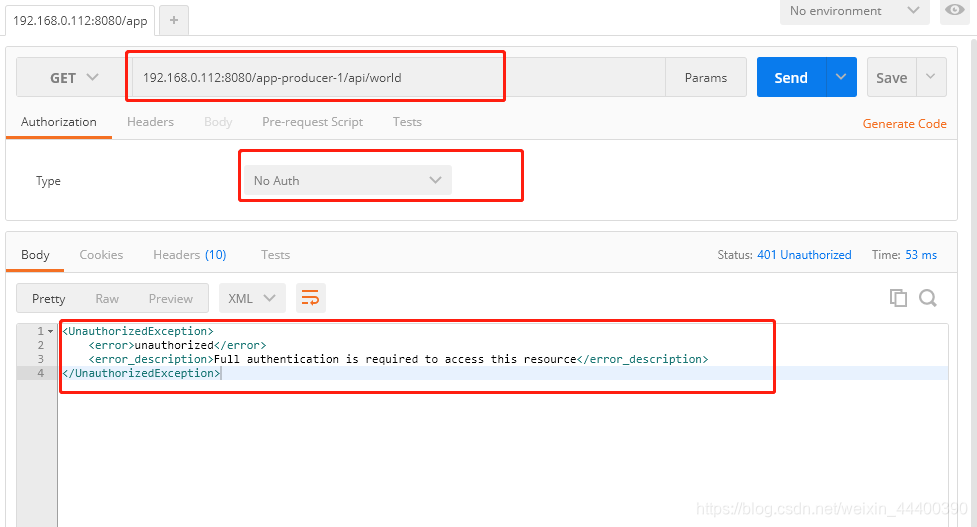Open the No Auth type dropdown
The height and width of the screenshot is (527, 977).
[347, 181]
